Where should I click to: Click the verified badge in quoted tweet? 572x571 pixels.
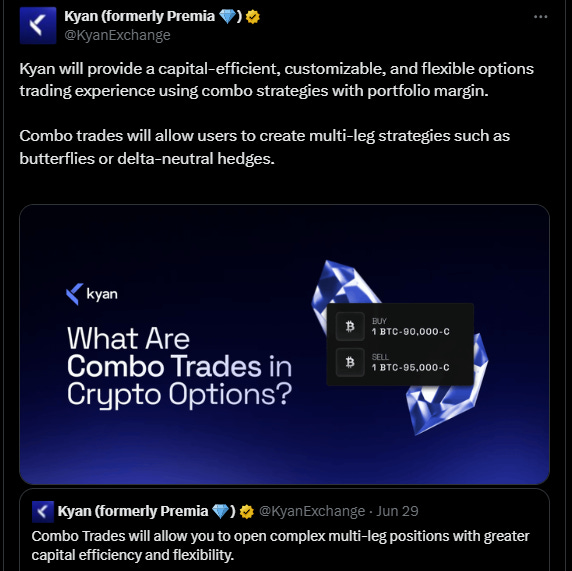pyautogui.click(x=247, y=512)
